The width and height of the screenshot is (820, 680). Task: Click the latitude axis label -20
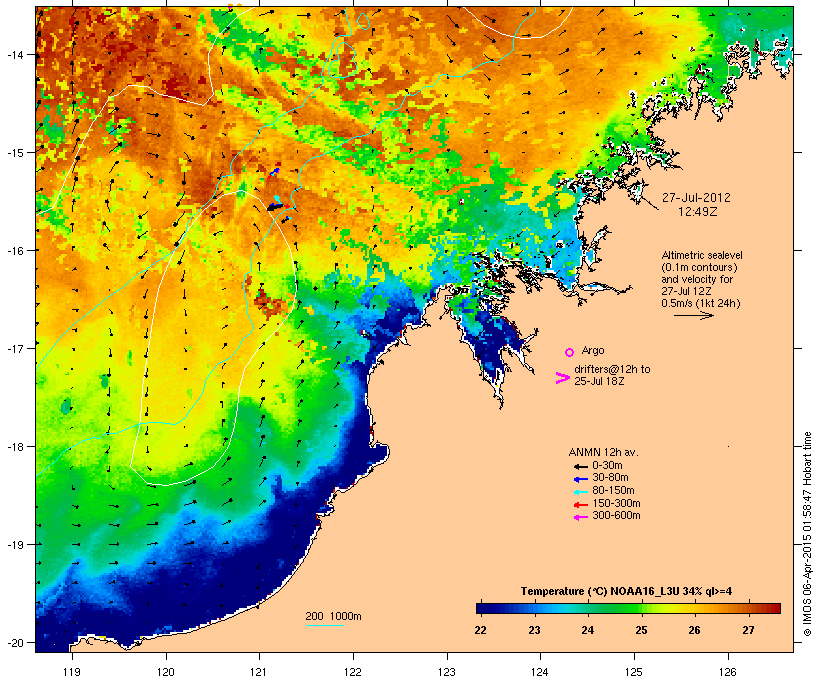tap(15, 642)
